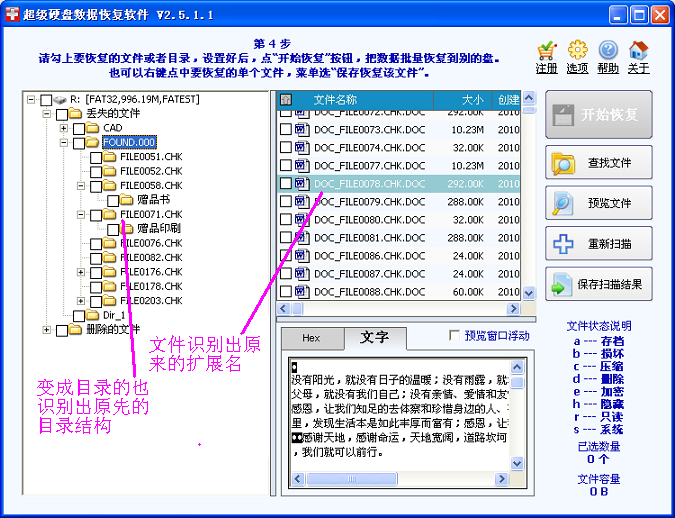Click the 开始恢复 (Start Recovery) button
675x518 pixels.
coord(599,114)
